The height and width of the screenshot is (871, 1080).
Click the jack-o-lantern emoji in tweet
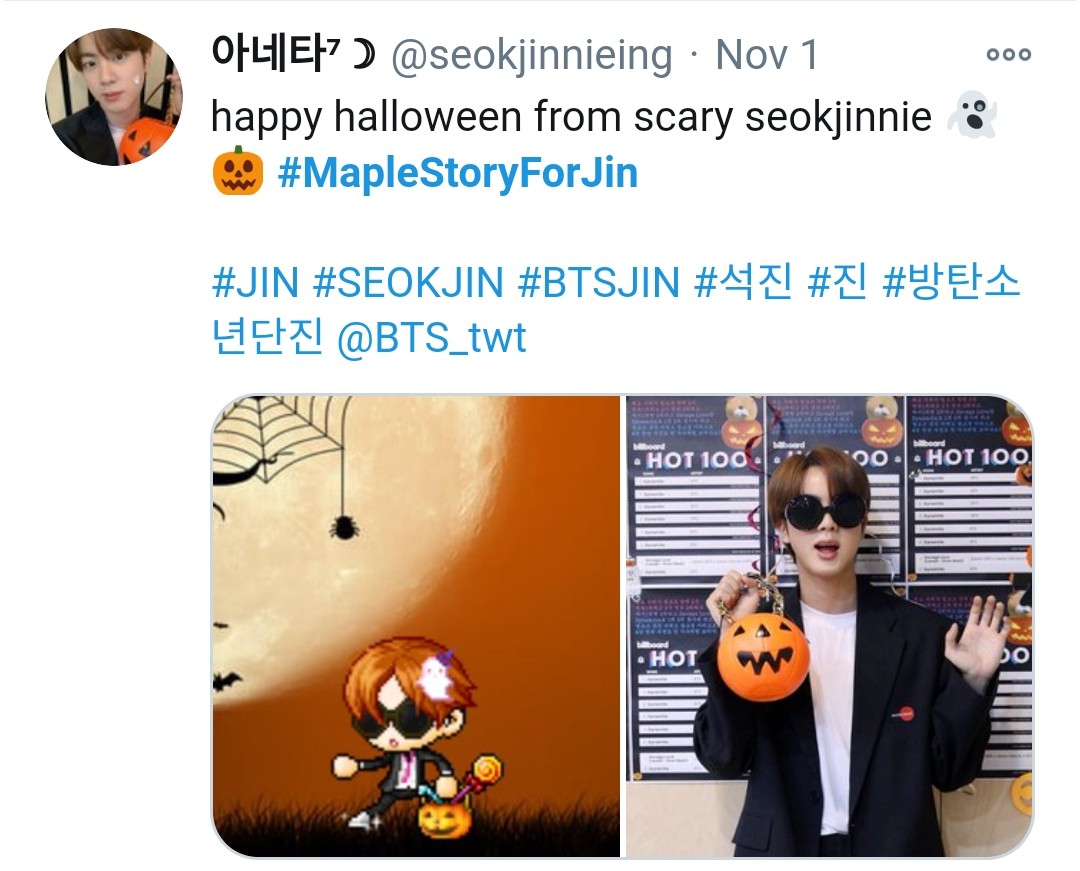point(238,171)
